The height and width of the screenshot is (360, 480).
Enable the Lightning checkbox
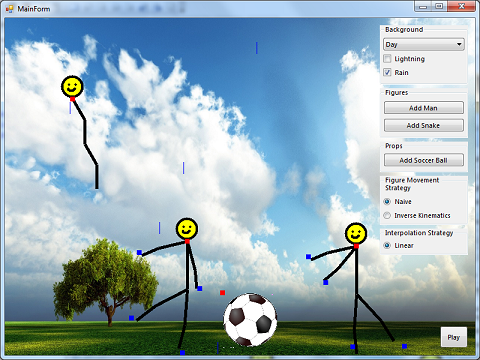[x=387, y=59]
